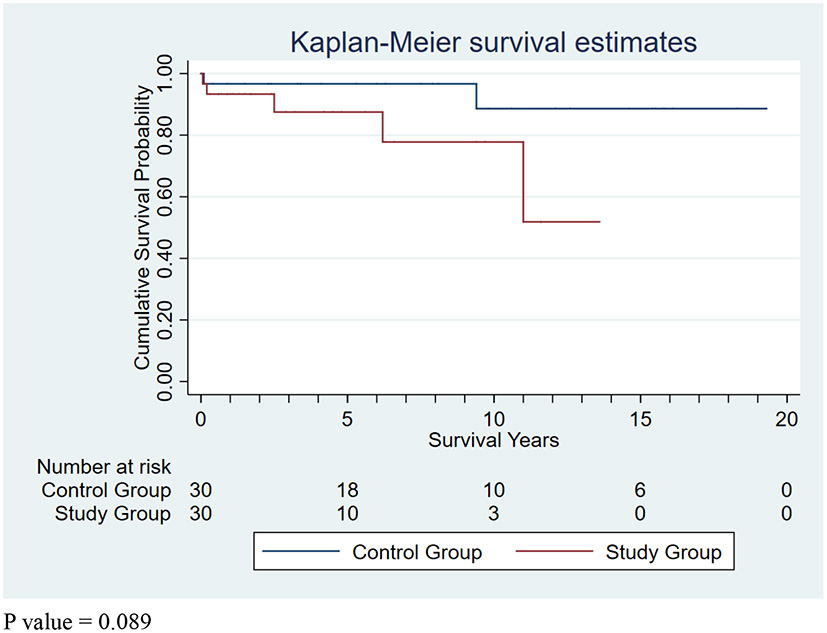This screenshot has width=827, height=633.
Task: Click the y-axis label 0.40
Action: [166, 258]
